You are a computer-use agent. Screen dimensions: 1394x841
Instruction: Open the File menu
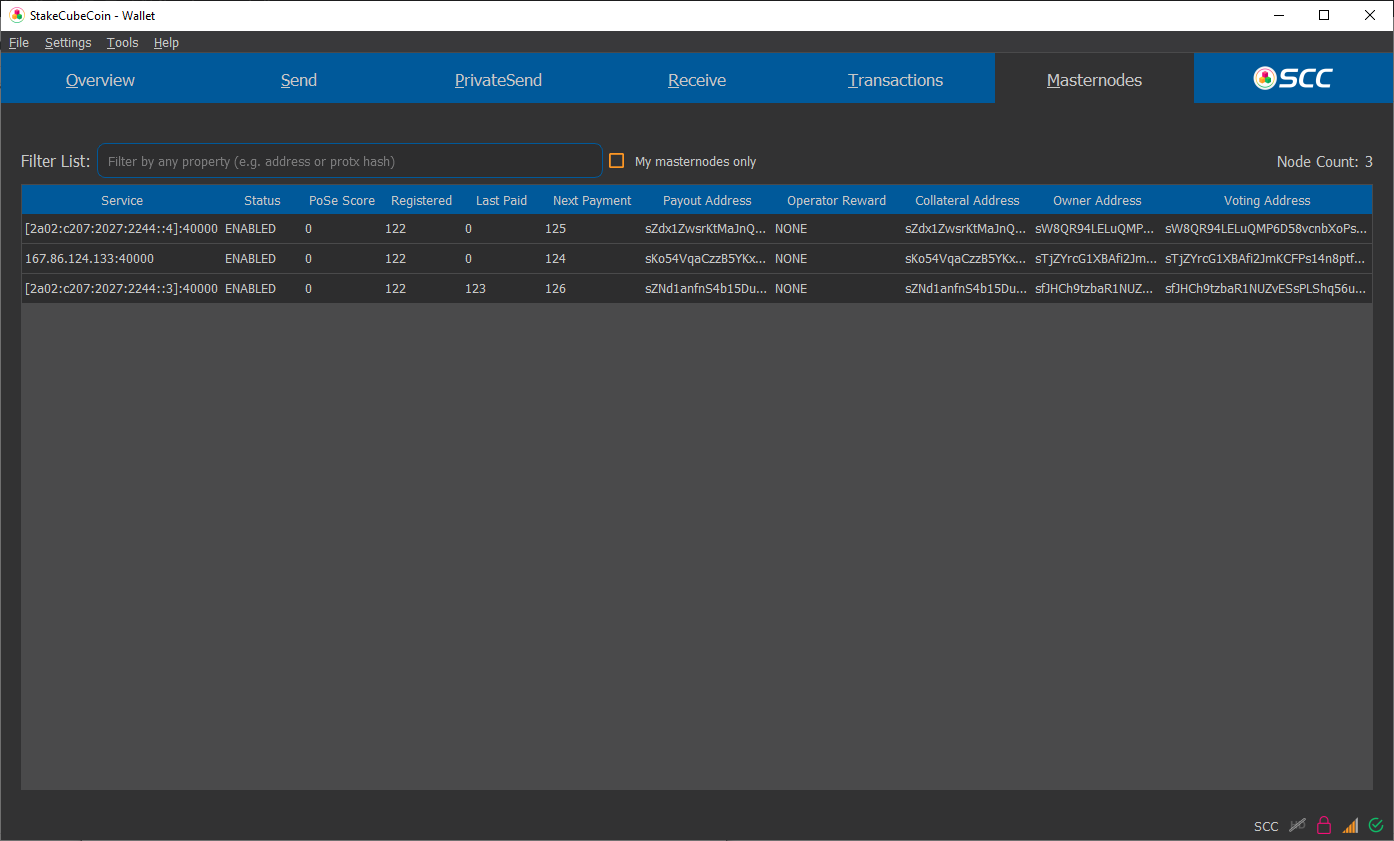[19, 42]
